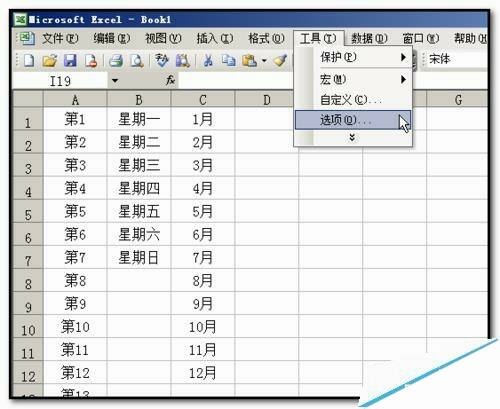Select cell B1 containing 星期一
This screenshot has width=500, height=409.
[x=139, y=119]
